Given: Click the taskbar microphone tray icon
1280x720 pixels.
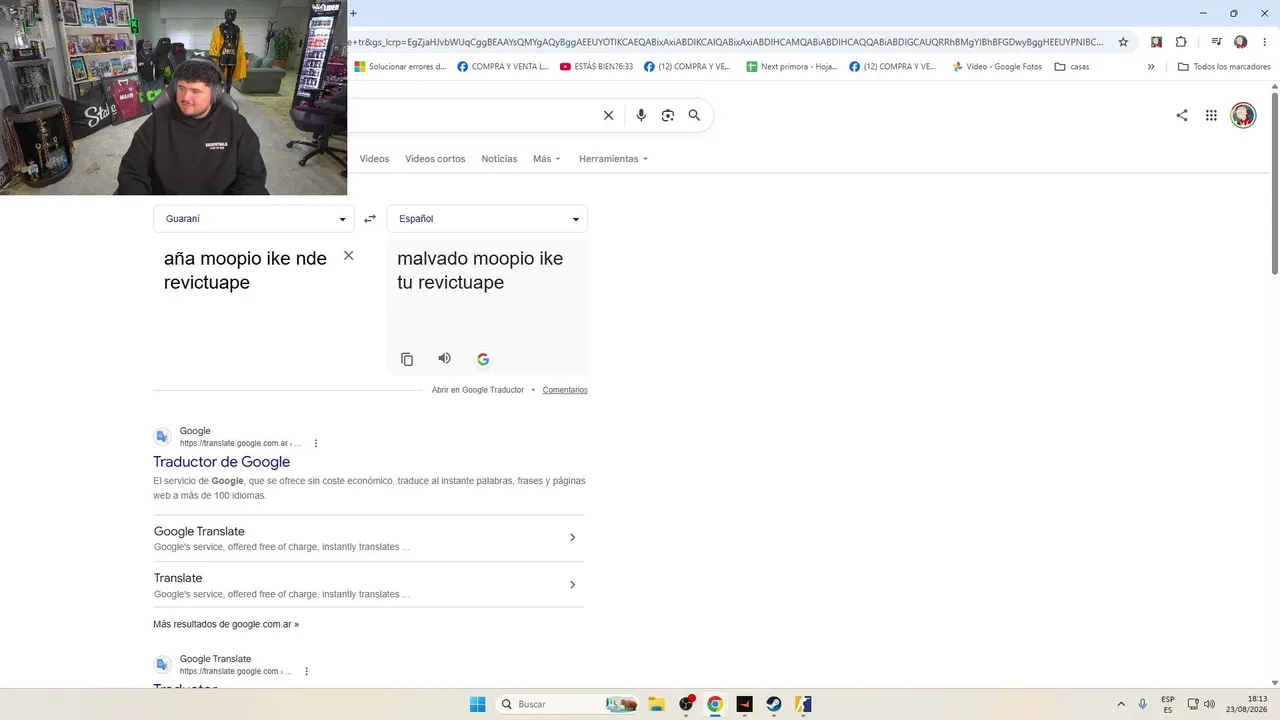Looking at the screenshot, I should [x=1143, y=704].
